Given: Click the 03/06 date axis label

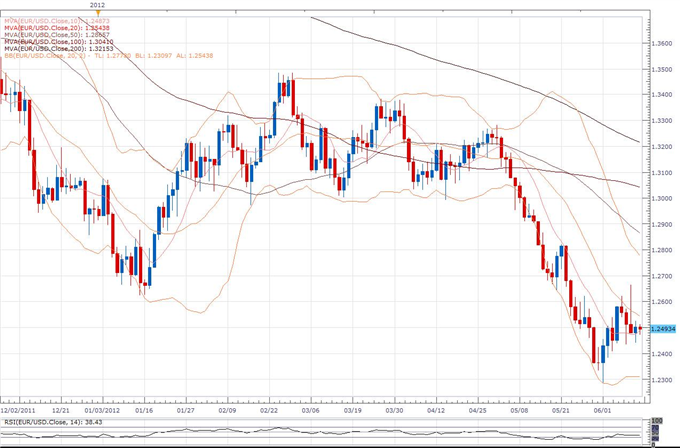Looking at the screenshot, I should click(x=311, y=410).
